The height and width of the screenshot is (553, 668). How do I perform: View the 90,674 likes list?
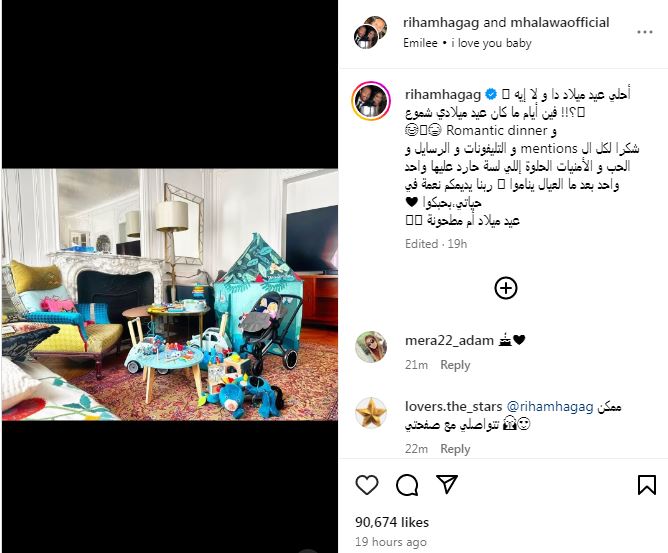click(x=392, y=522)
